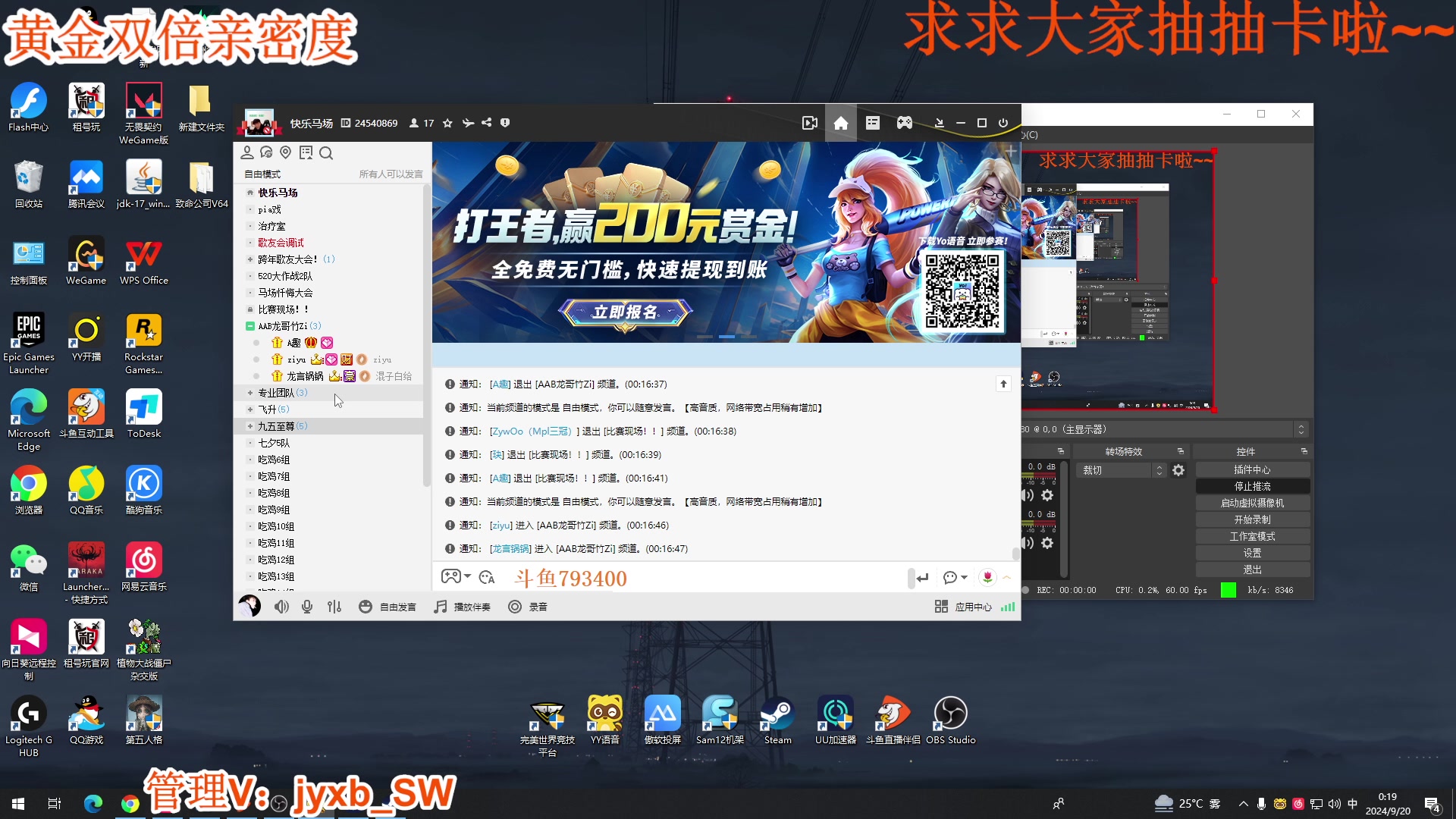Open the member list person icon
1456x819 pixels.
click(247, 153)
